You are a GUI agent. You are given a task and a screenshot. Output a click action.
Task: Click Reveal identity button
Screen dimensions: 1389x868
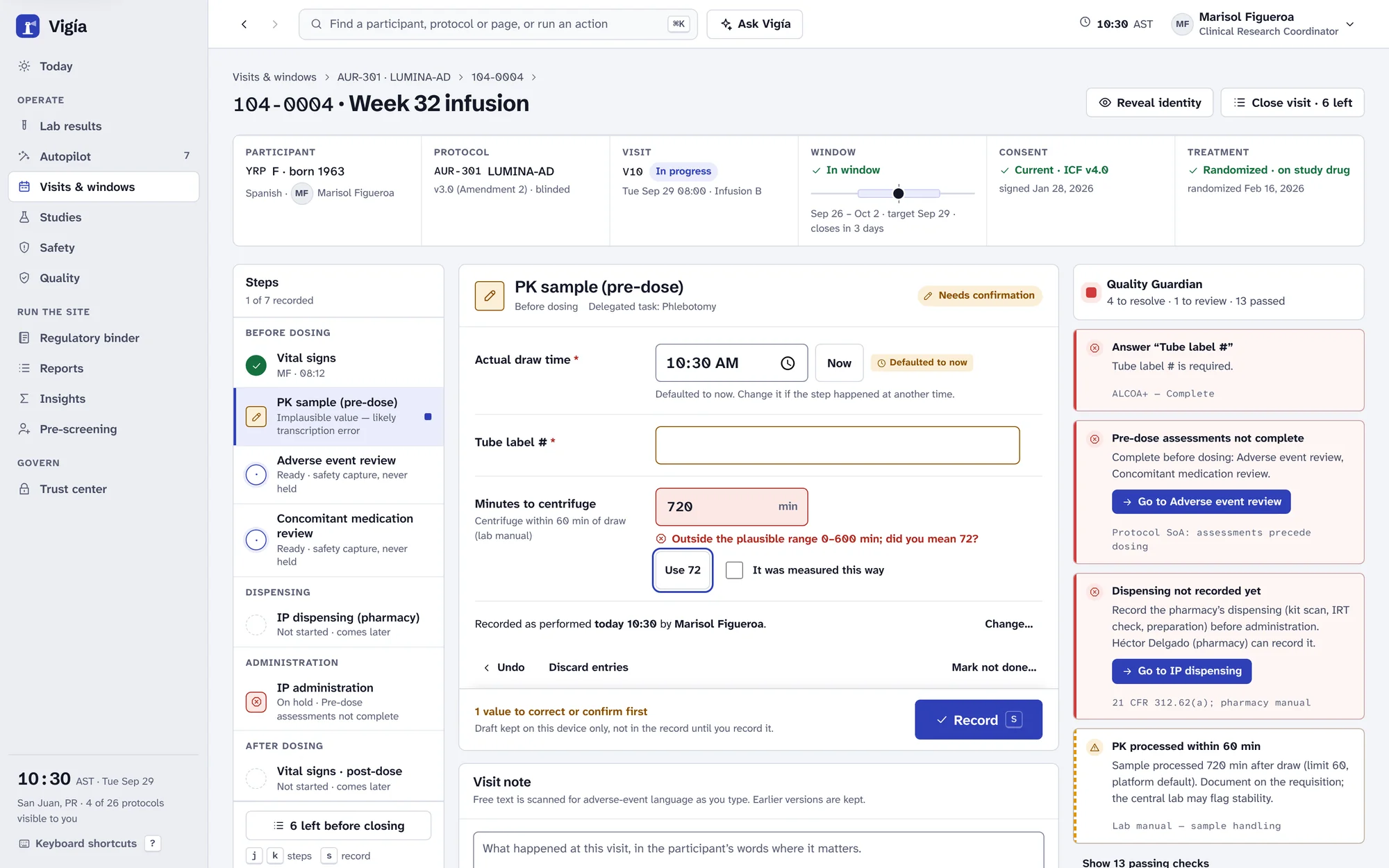point(1149,103)
